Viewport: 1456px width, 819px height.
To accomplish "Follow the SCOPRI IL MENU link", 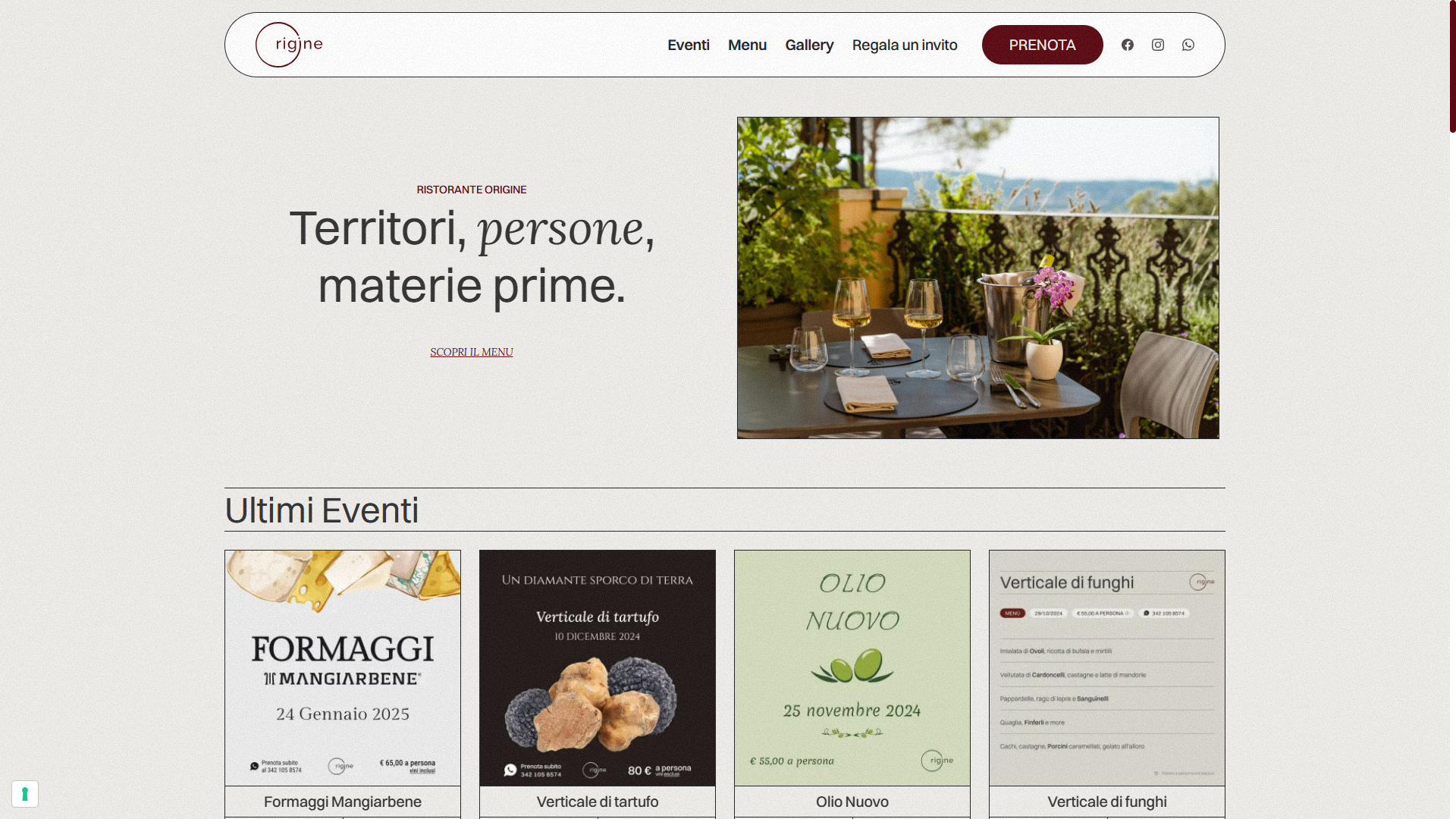I will pyautogui.click(x=472, y=352).
